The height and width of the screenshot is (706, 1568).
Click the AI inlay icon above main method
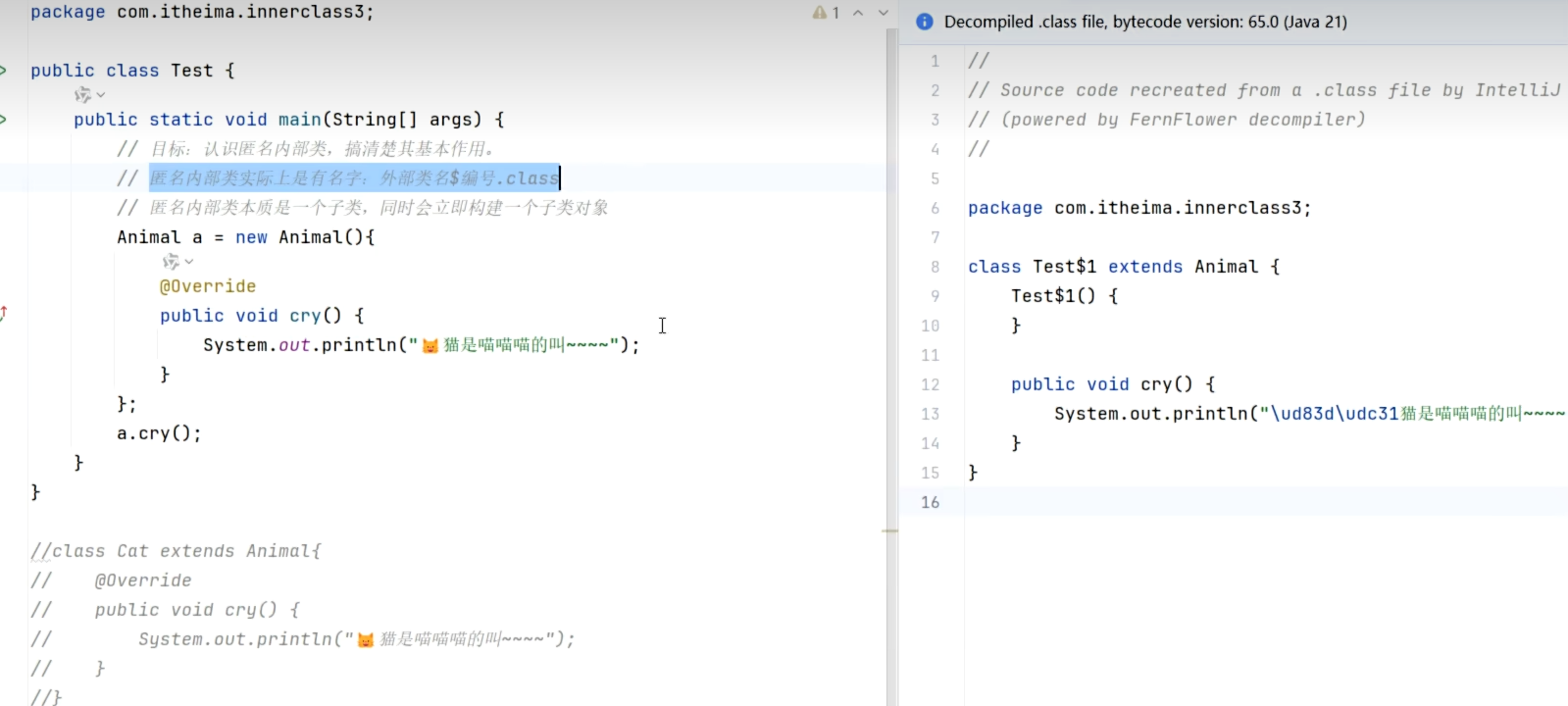[83, 94]
